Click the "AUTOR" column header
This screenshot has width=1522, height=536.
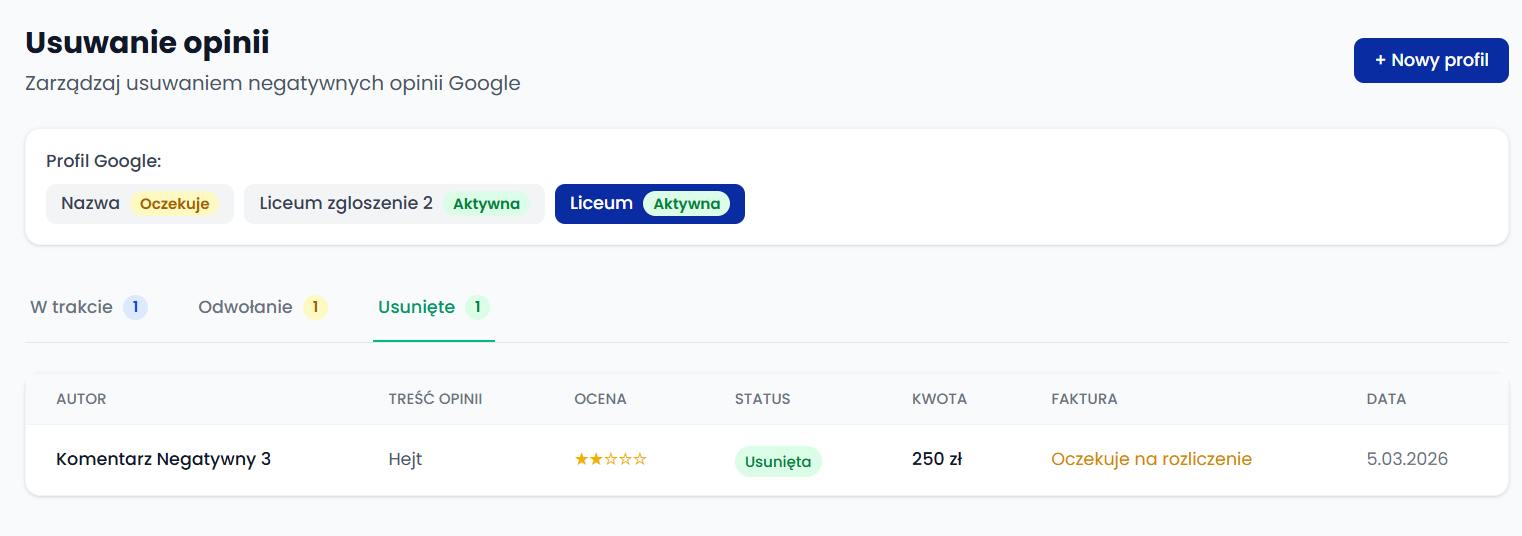[x=81, y=399]
